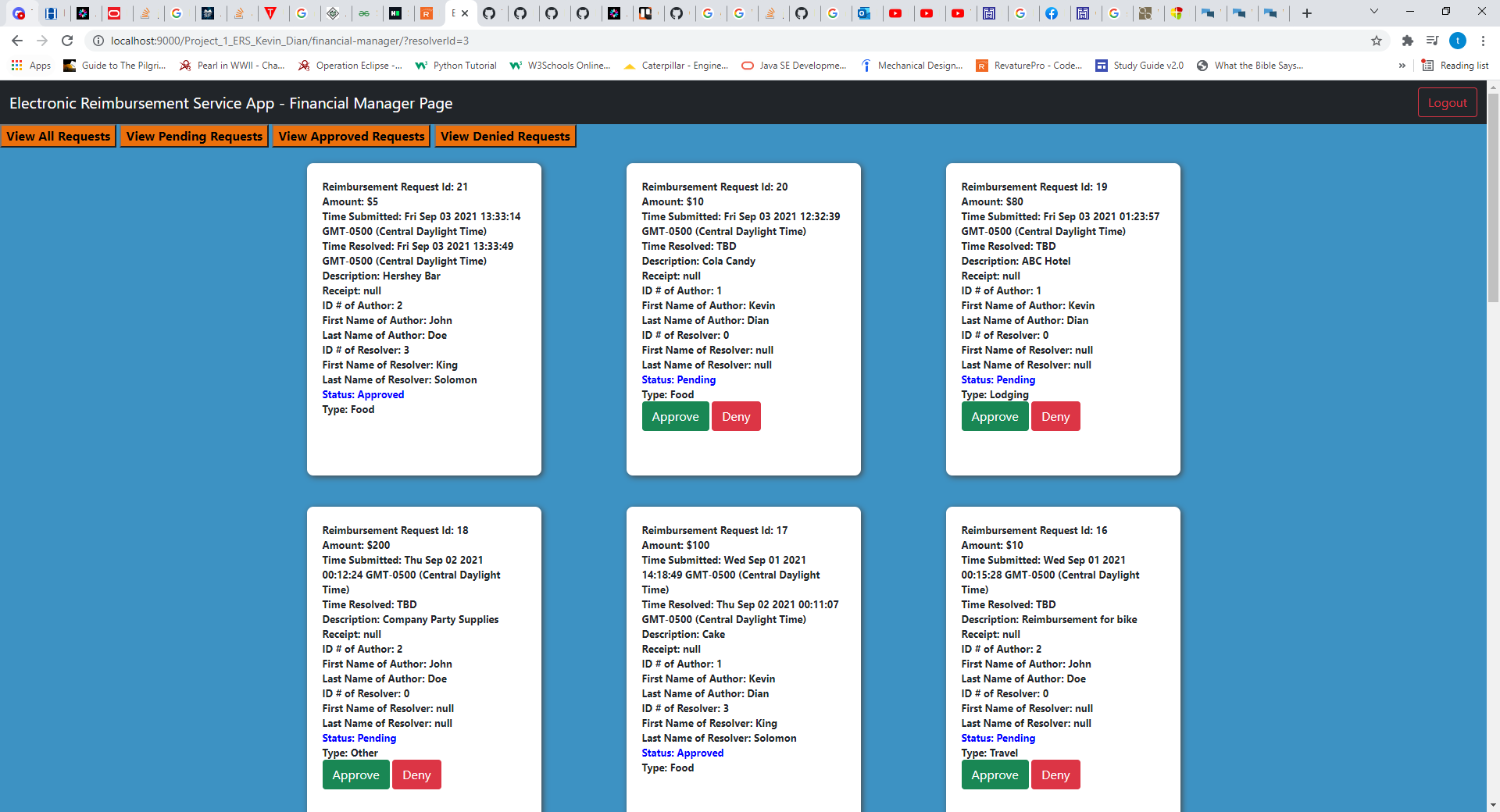Click the profile avatar with letter t
The height and width of the screenshot is (812, 1500).
click(1458, 41)
